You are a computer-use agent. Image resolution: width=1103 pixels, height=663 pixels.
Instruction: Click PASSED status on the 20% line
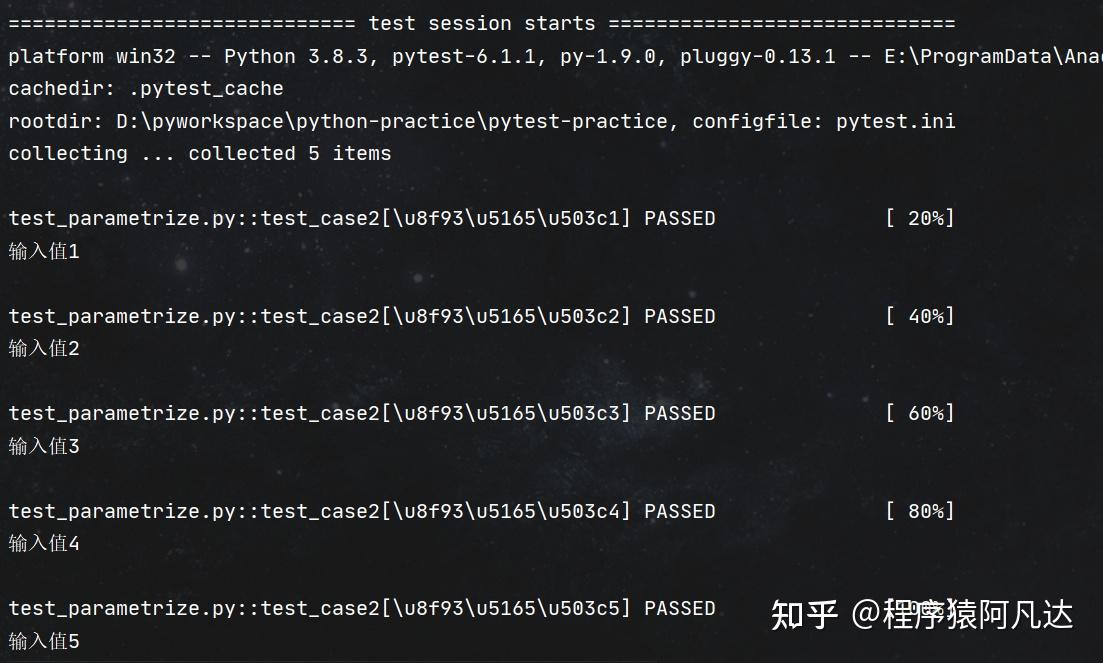(x=680, y=218)
